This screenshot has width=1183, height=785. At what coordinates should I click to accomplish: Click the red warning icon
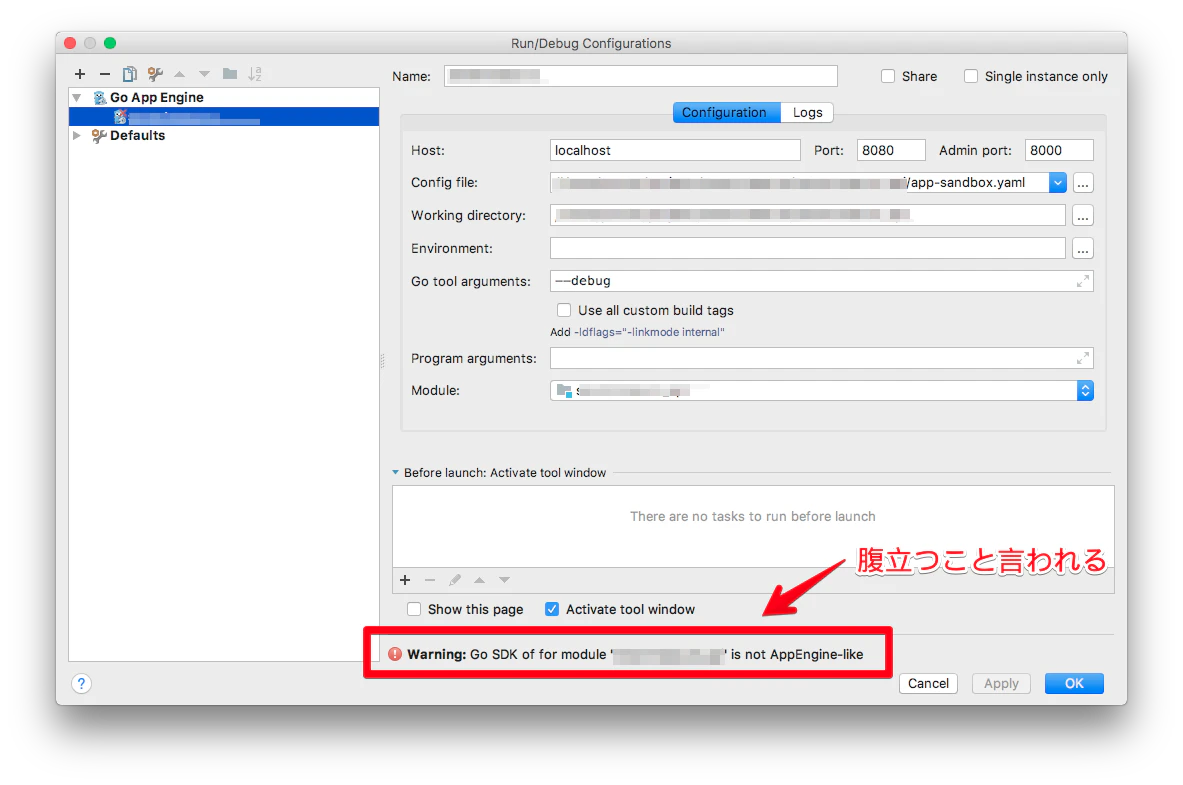[x=395, y=654]
